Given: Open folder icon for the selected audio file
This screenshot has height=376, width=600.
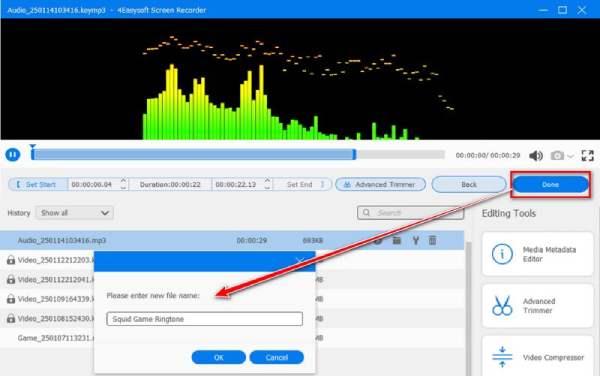Looking at the screenshot, I should coord(397,240).
